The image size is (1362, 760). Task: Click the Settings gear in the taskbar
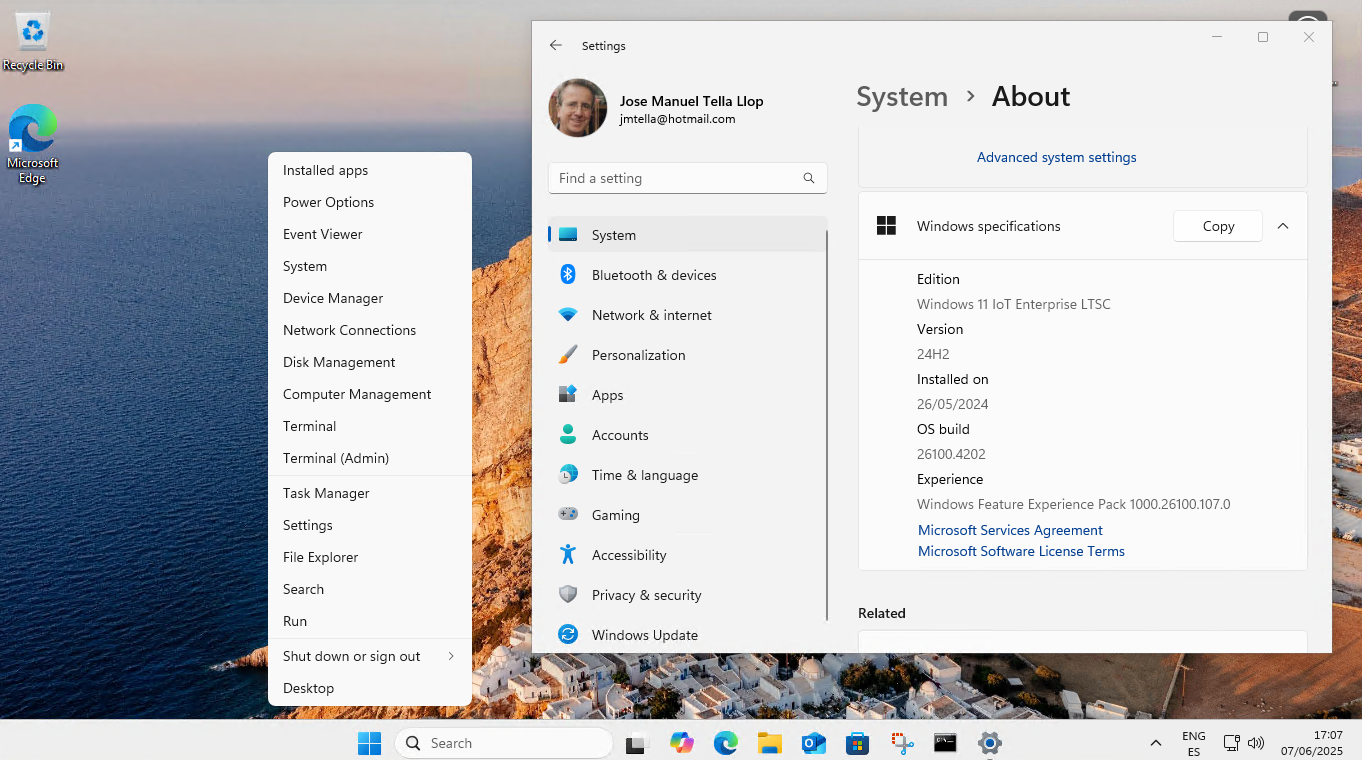pos(990,743)
